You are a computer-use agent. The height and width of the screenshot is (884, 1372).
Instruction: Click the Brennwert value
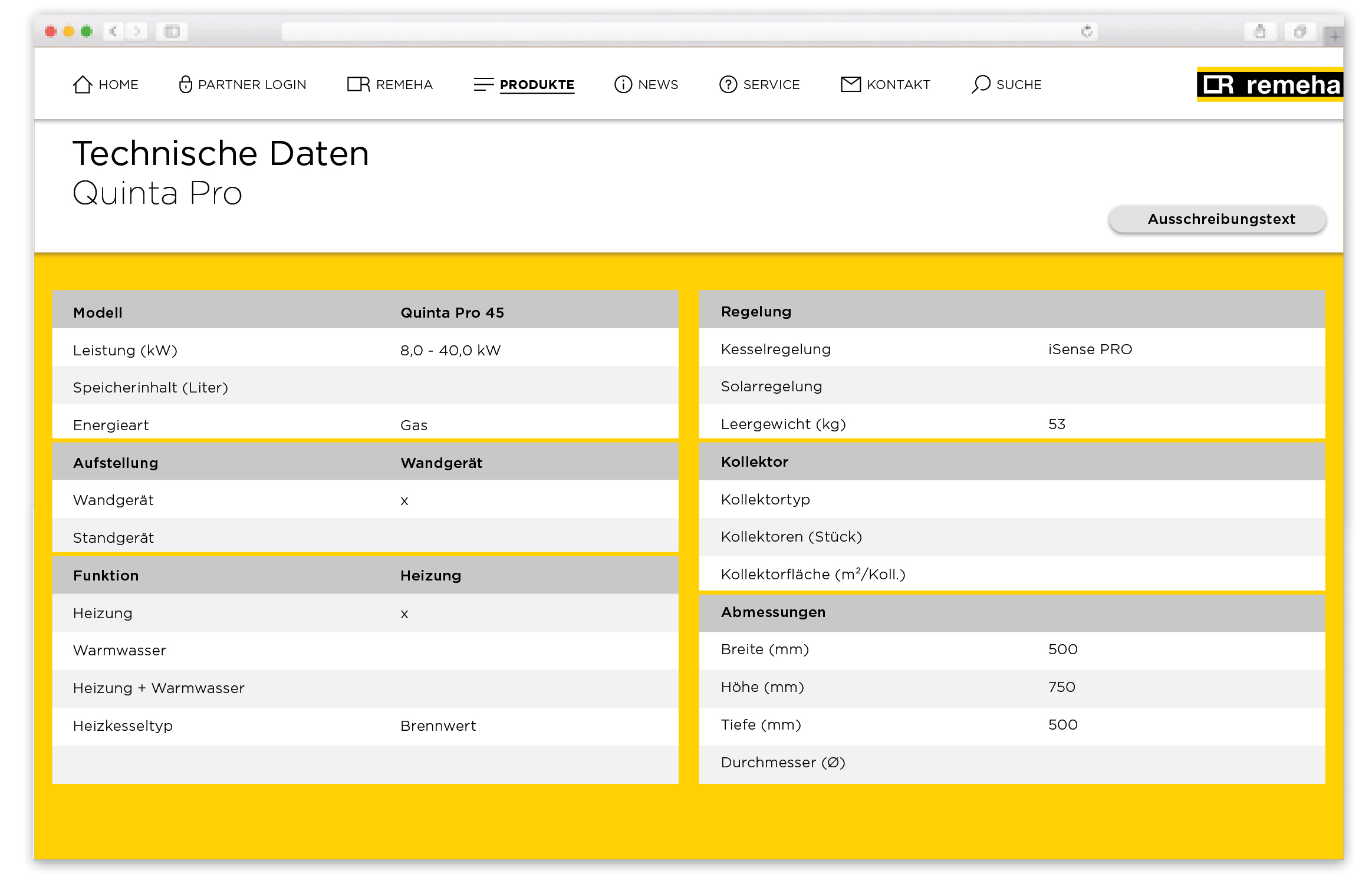[438, 726]
